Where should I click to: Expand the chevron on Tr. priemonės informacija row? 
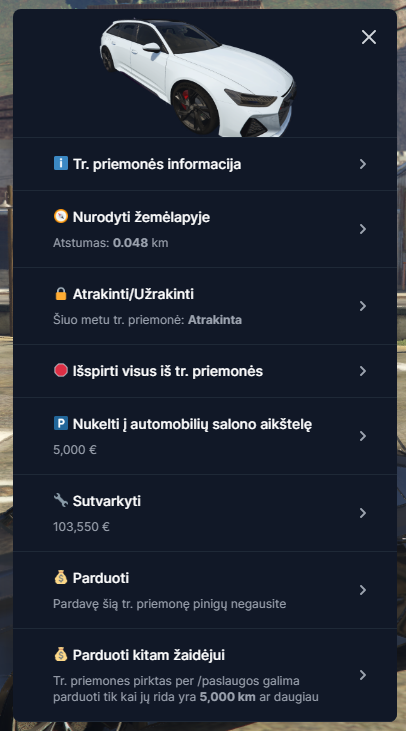coord(363,164)
